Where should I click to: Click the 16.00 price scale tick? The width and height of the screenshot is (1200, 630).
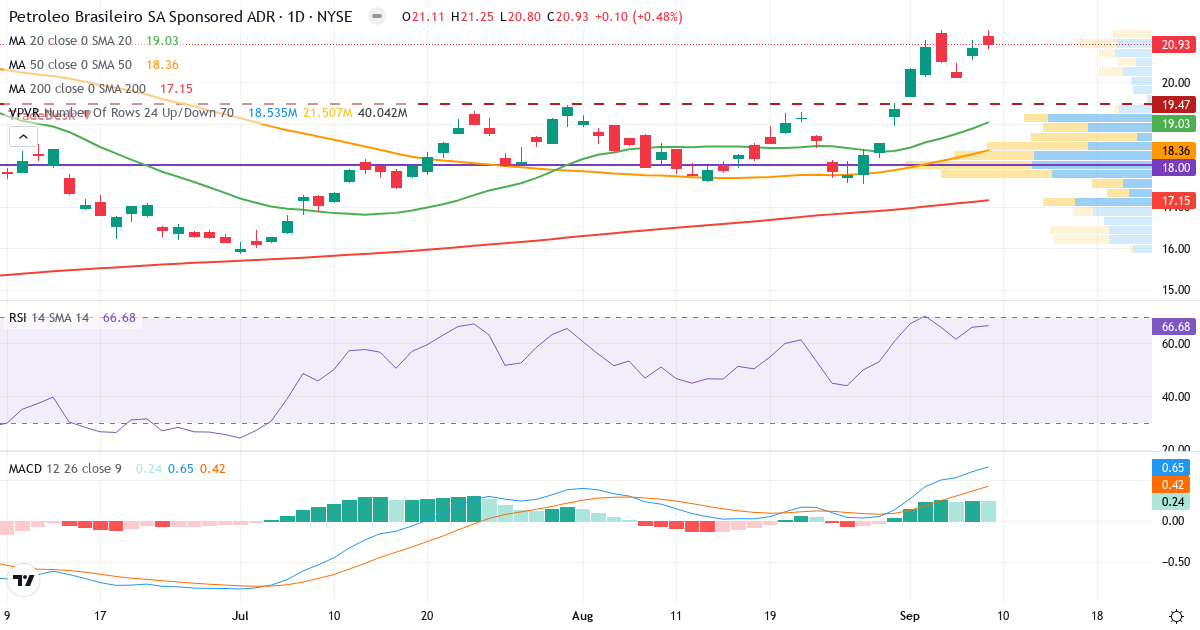tap(1175, 249)
